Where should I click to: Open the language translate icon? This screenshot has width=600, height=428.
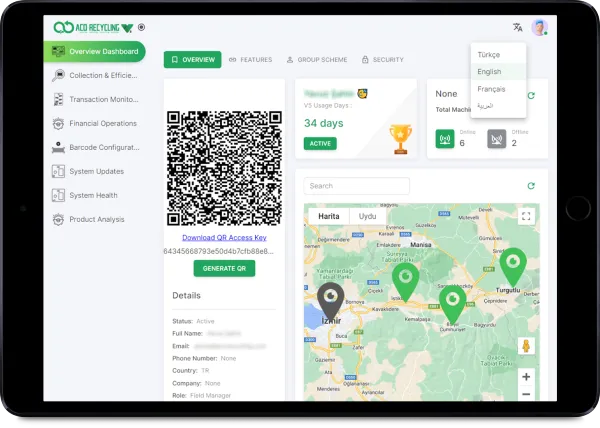pyautogui.click(x=517, y=27)
